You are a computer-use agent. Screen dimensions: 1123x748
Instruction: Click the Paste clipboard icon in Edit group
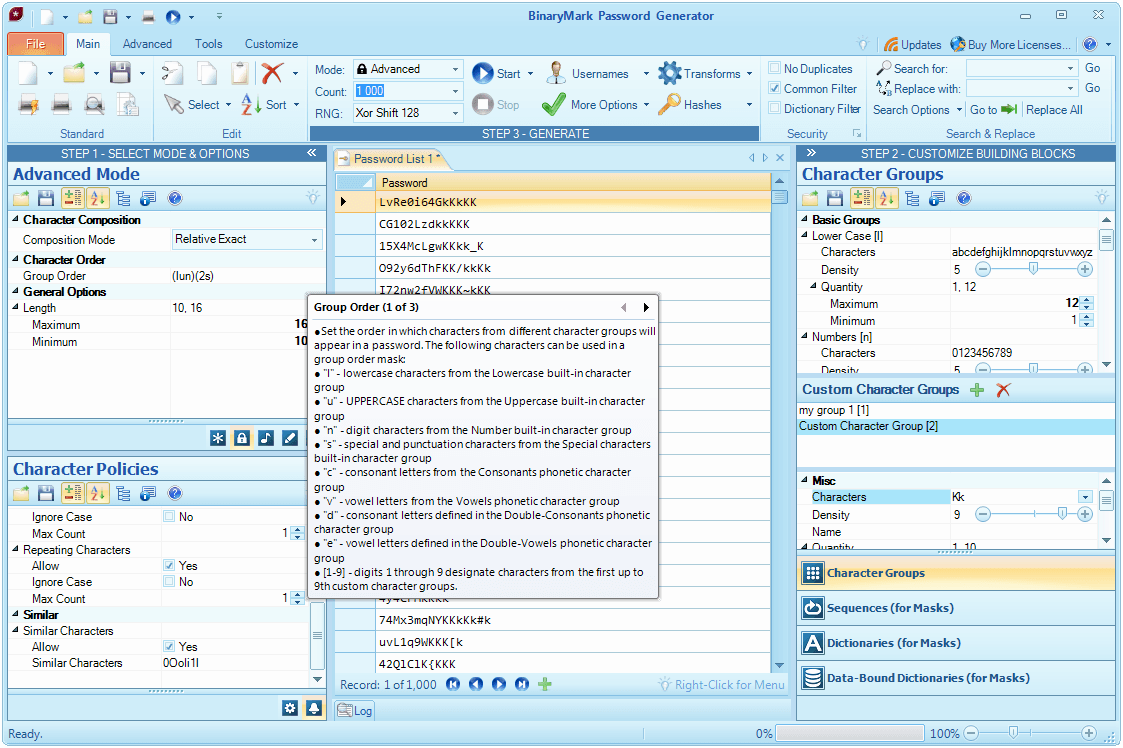(x=240, y=72)
